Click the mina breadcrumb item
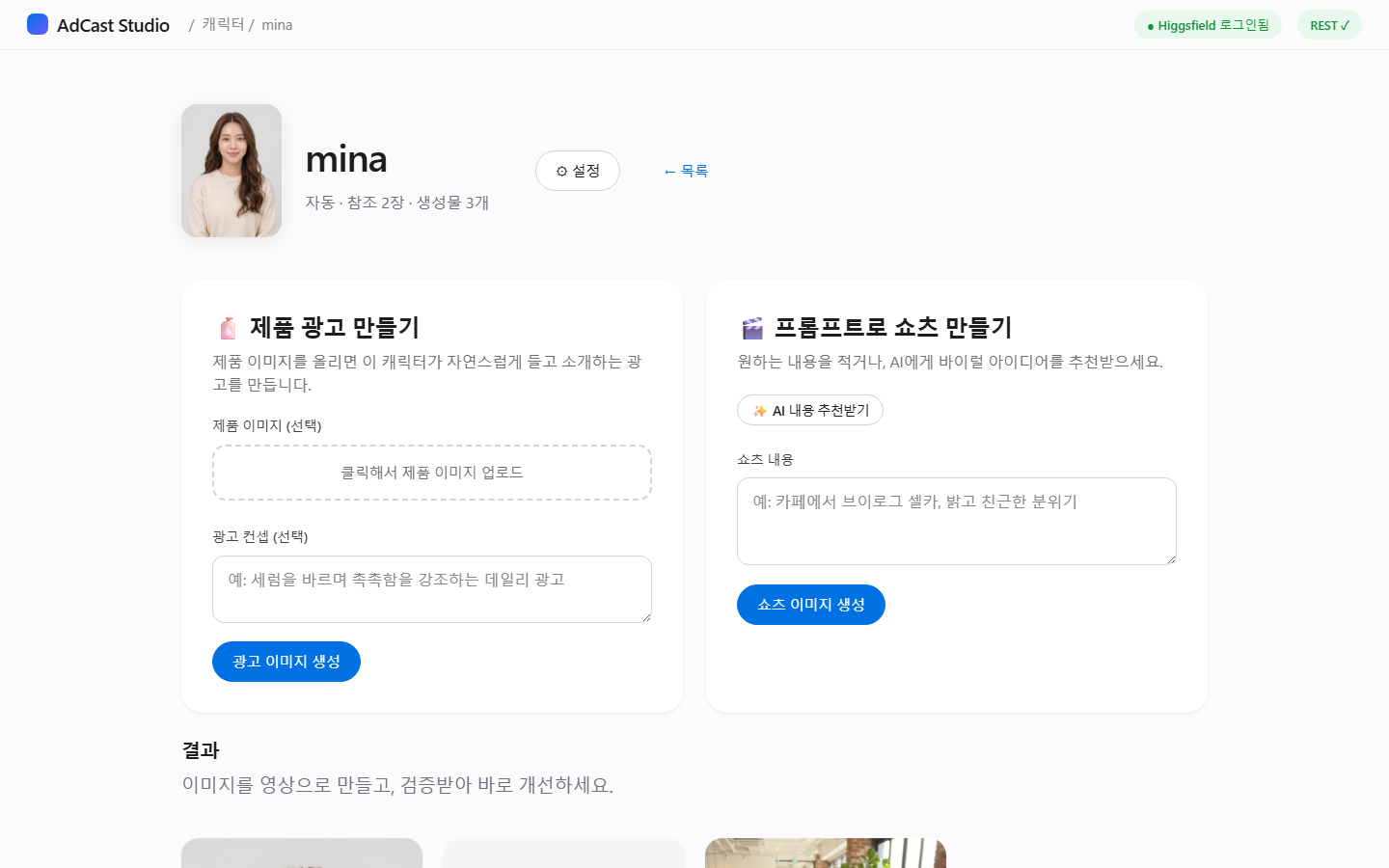This screenshot has height=868, width=1389. coord(277,25)
